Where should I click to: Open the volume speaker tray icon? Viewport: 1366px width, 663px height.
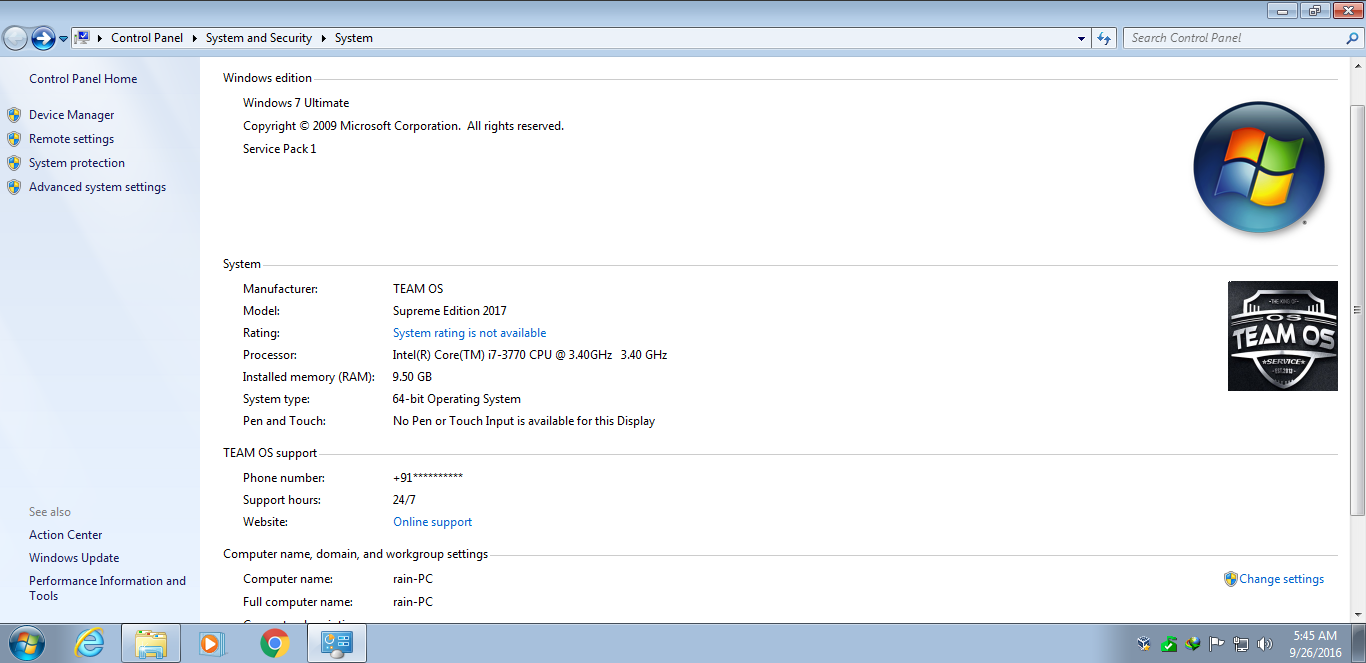[x=1265, y=644]
